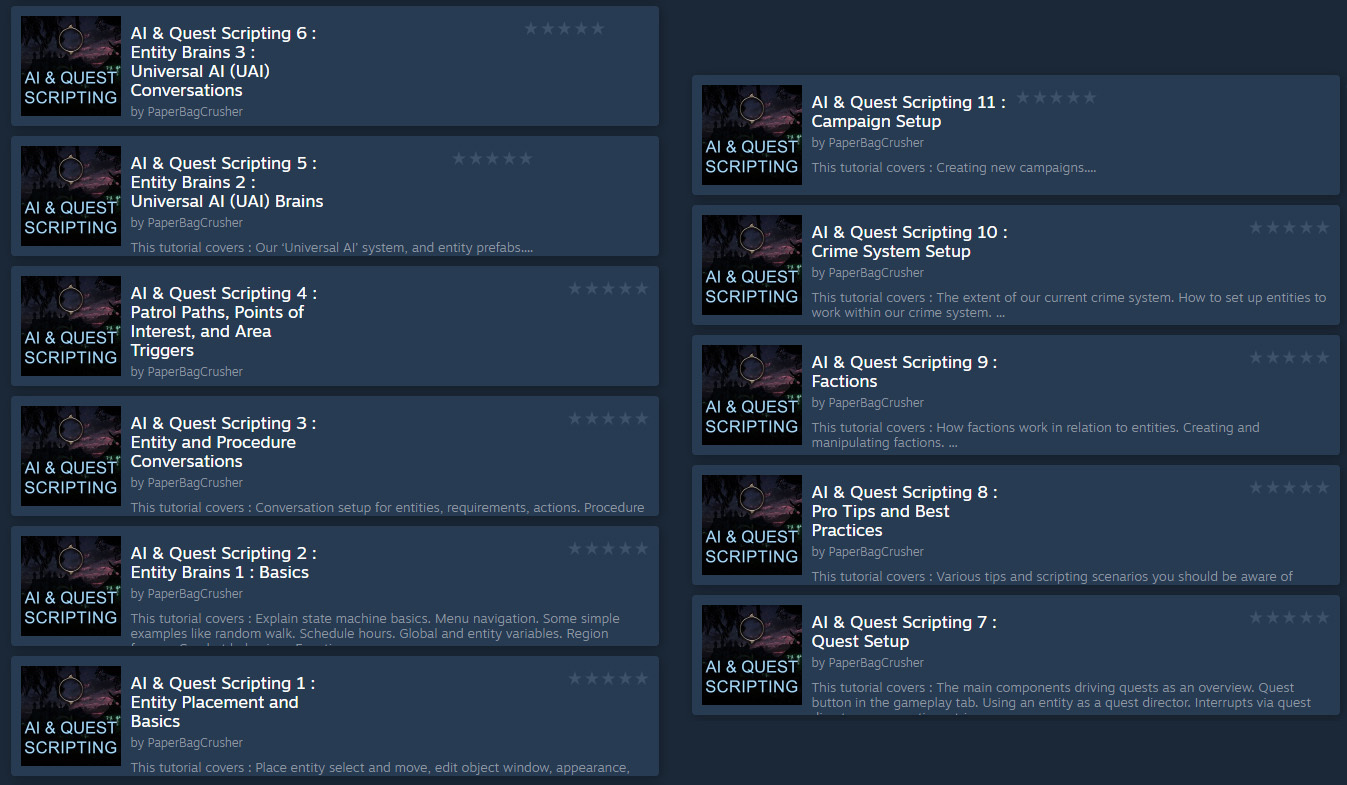Open the AI & Quest Scripting 6 thumbnail
Screen dimensions: 1347x785
pyautogui.click(x=71, y=66)
